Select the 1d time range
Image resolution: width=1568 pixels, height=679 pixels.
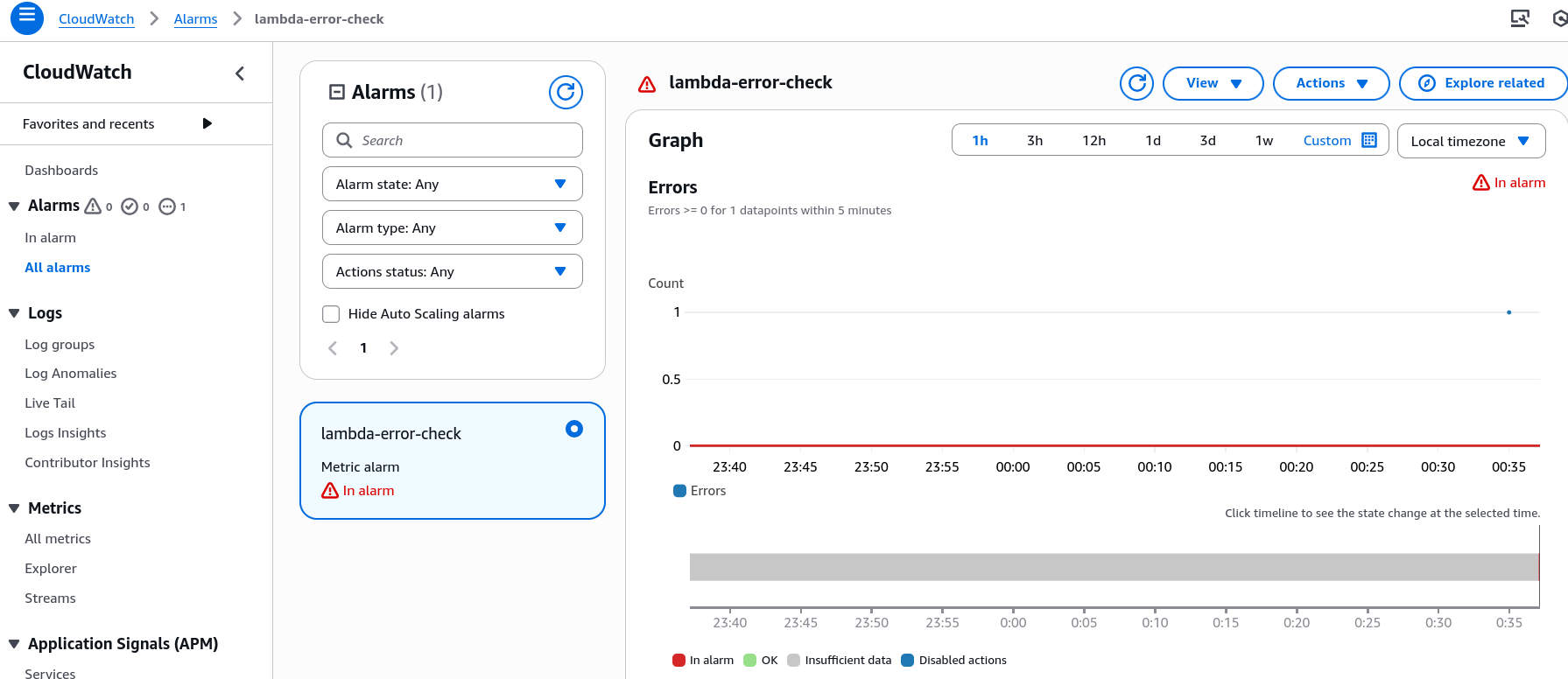pos(1153,140)
